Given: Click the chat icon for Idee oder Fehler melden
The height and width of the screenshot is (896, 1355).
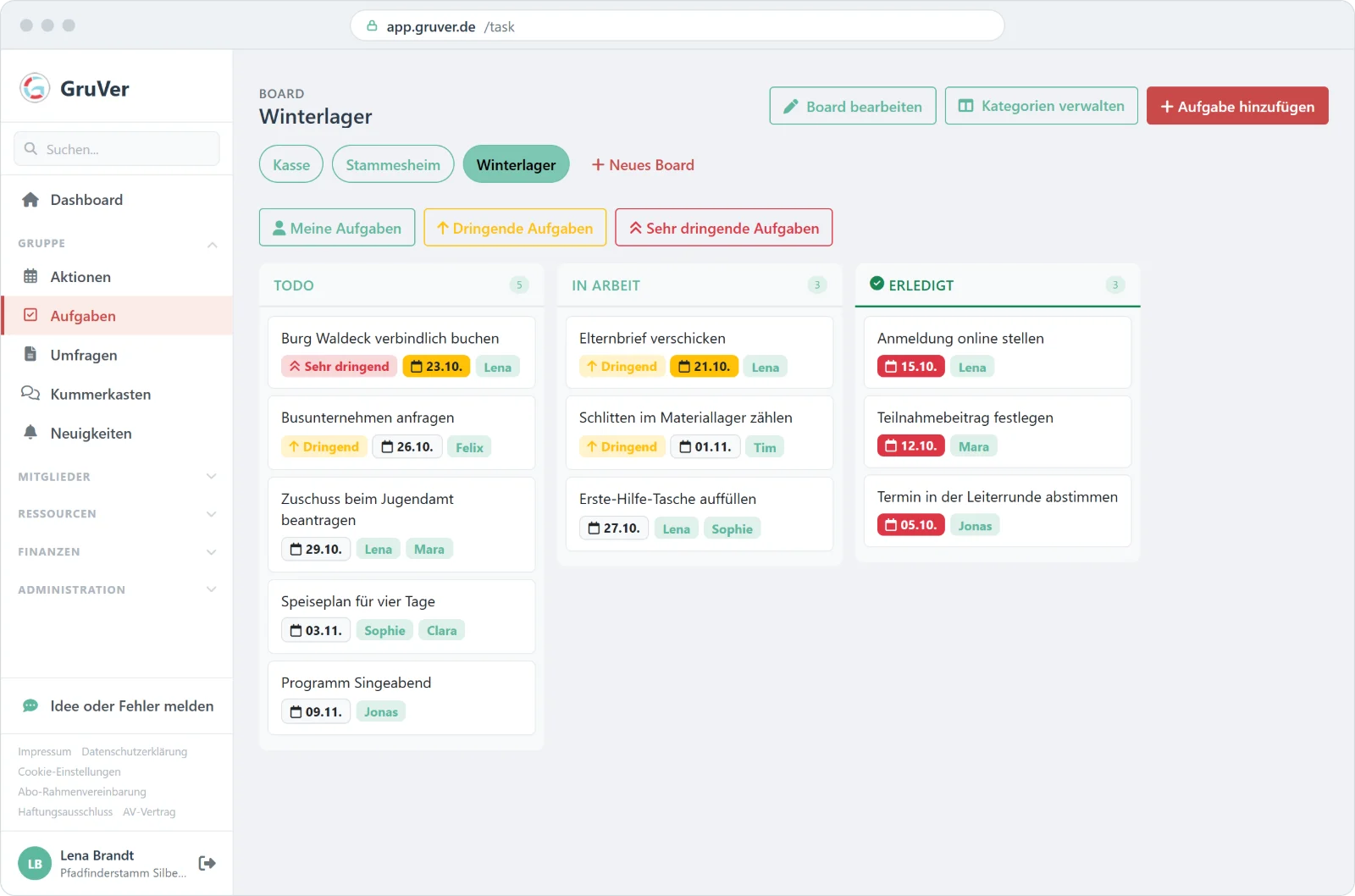Looking at the screenshot, I should 30,705.
